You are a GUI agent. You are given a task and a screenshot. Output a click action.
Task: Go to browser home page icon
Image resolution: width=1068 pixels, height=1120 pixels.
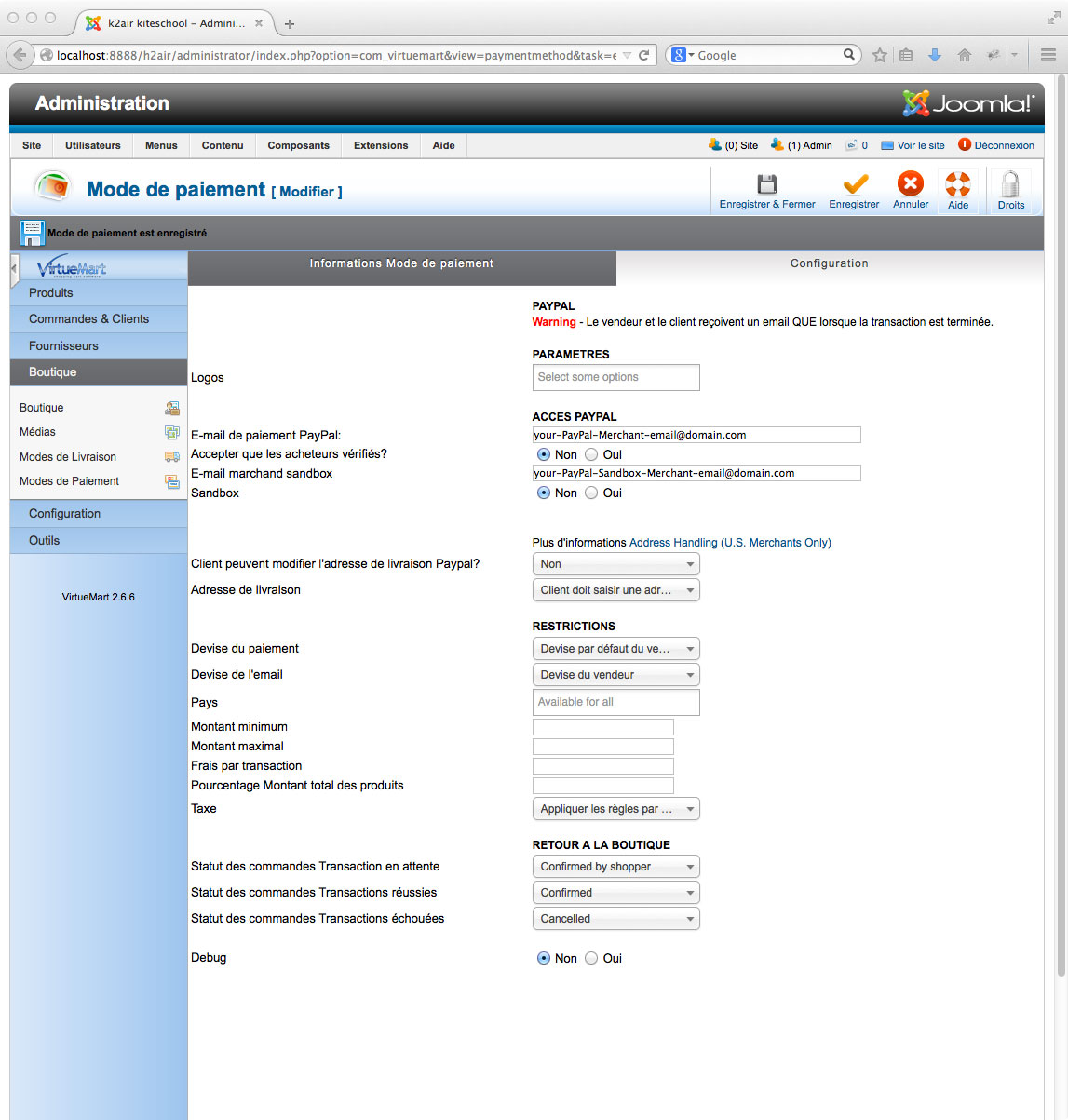pyautogui.click(x=965, y=55)
